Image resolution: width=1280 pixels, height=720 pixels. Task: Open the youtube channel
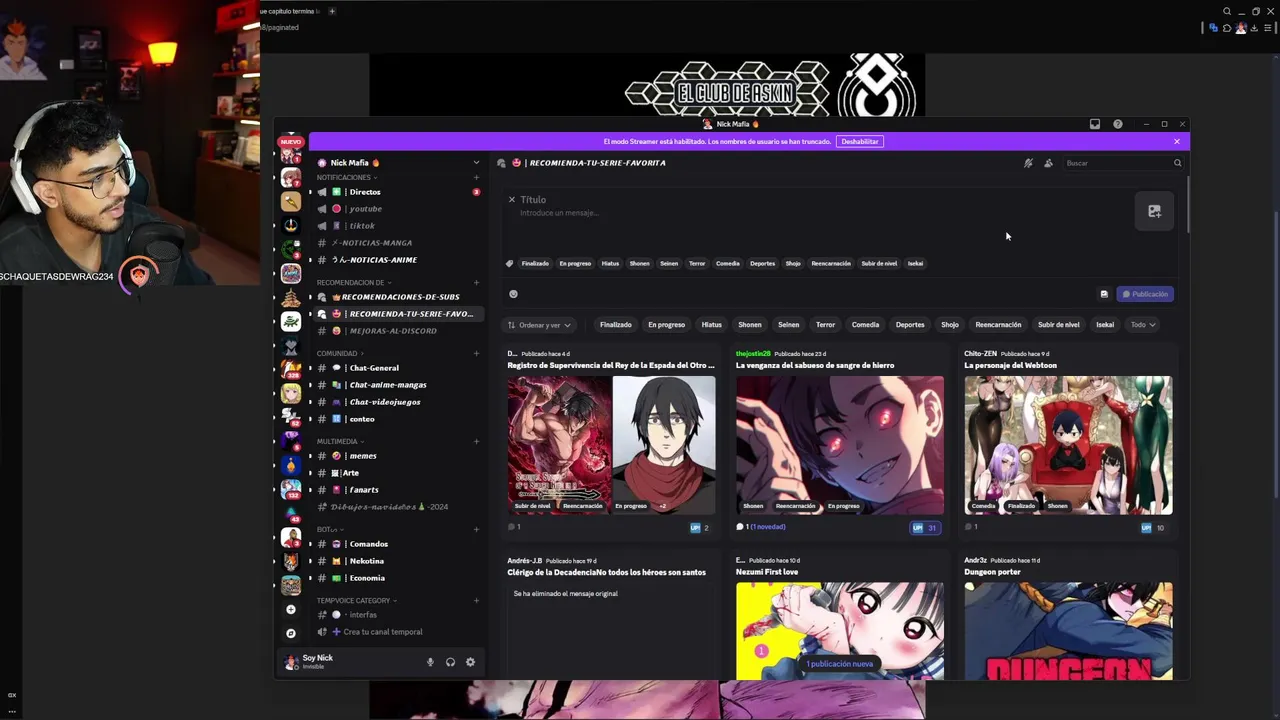(398, 209)
